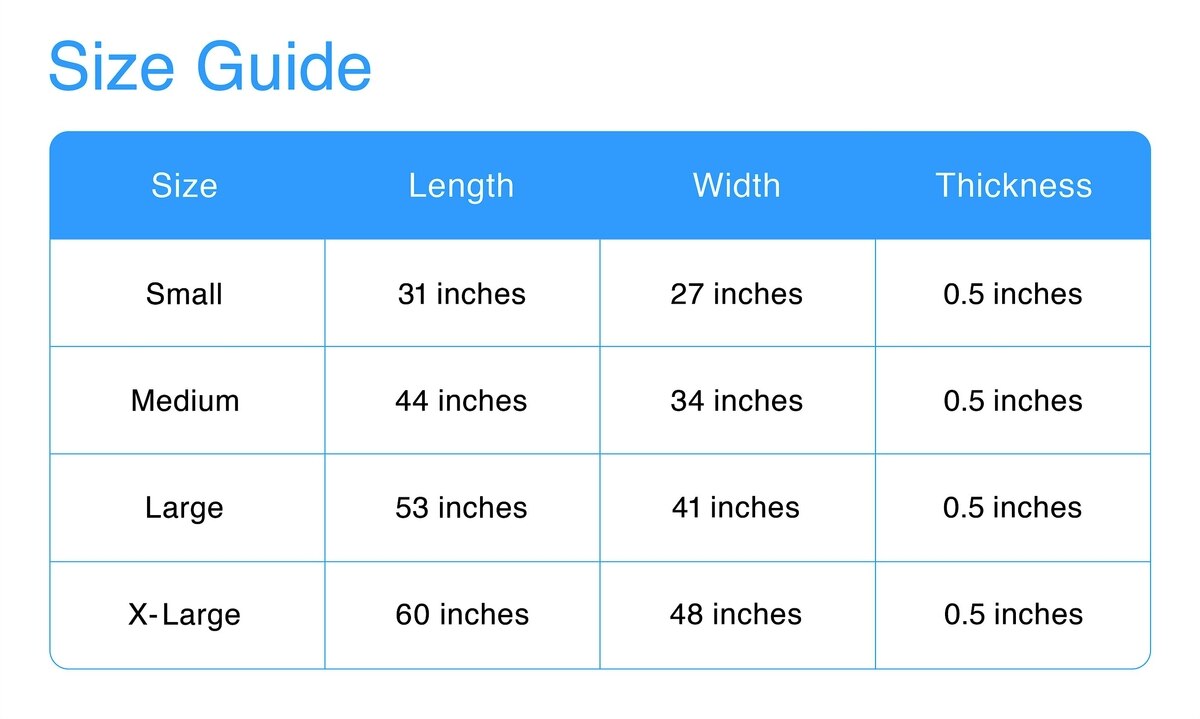The width and height of the screenshot is (1200, 719).
Task: Click the 44 inches length cell
Action: pyautogui.click(x=461, y=401)
